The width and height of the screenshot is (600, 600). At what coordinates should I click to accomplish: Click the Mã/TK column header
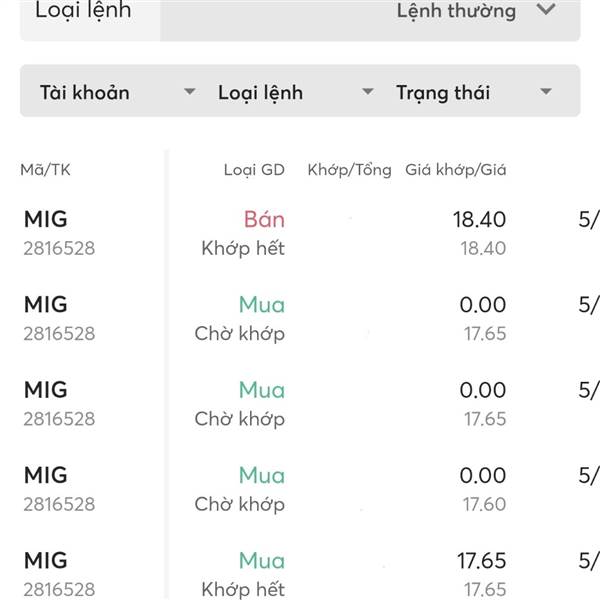pos(46,169)
